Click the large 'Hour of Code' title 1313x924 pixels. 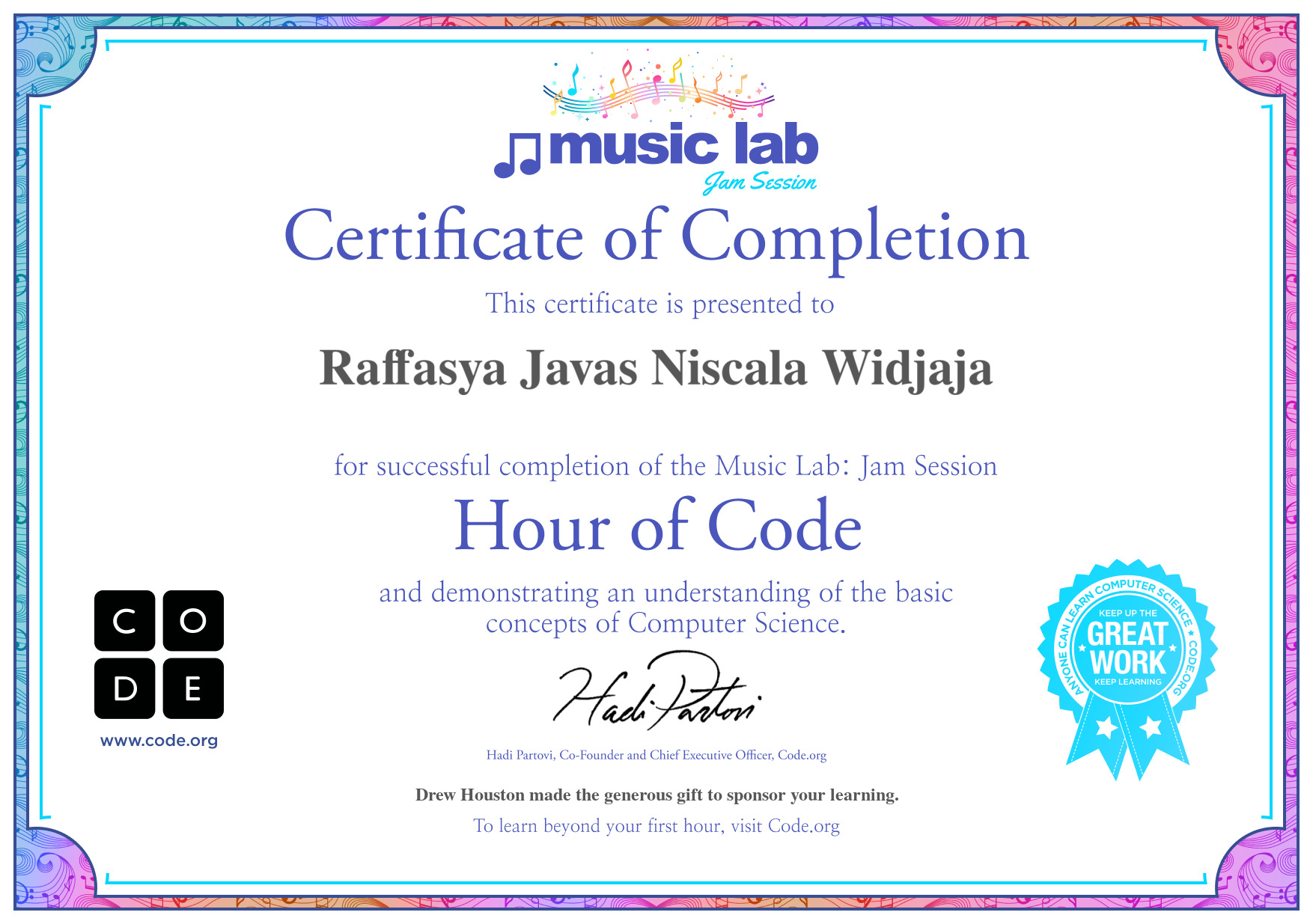pyautogui.click(x=658, y=527)
